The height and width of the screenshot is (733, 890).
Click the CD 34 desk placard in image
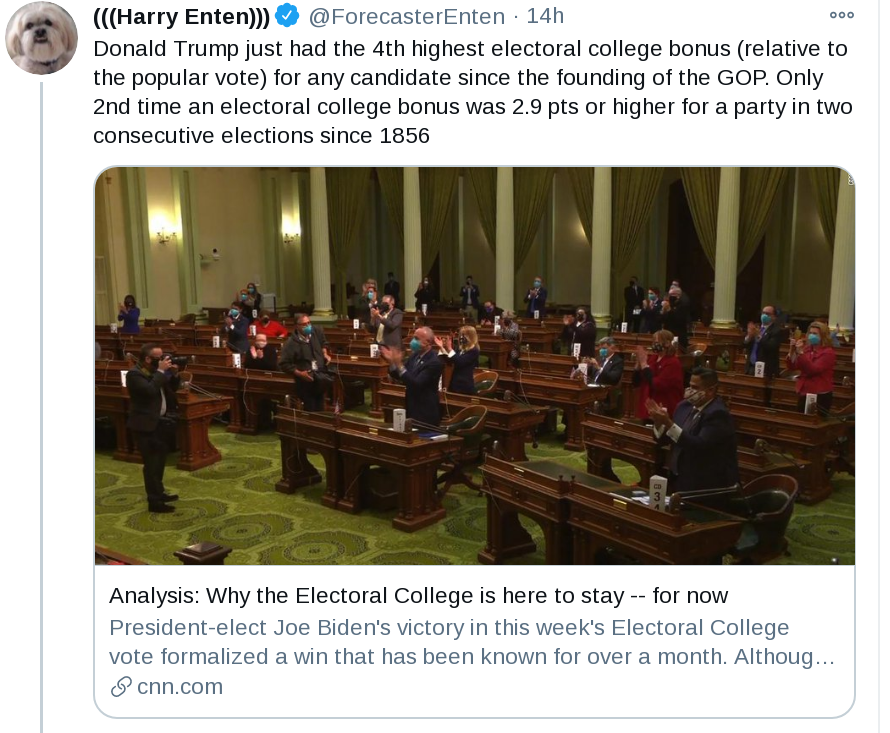657,492
